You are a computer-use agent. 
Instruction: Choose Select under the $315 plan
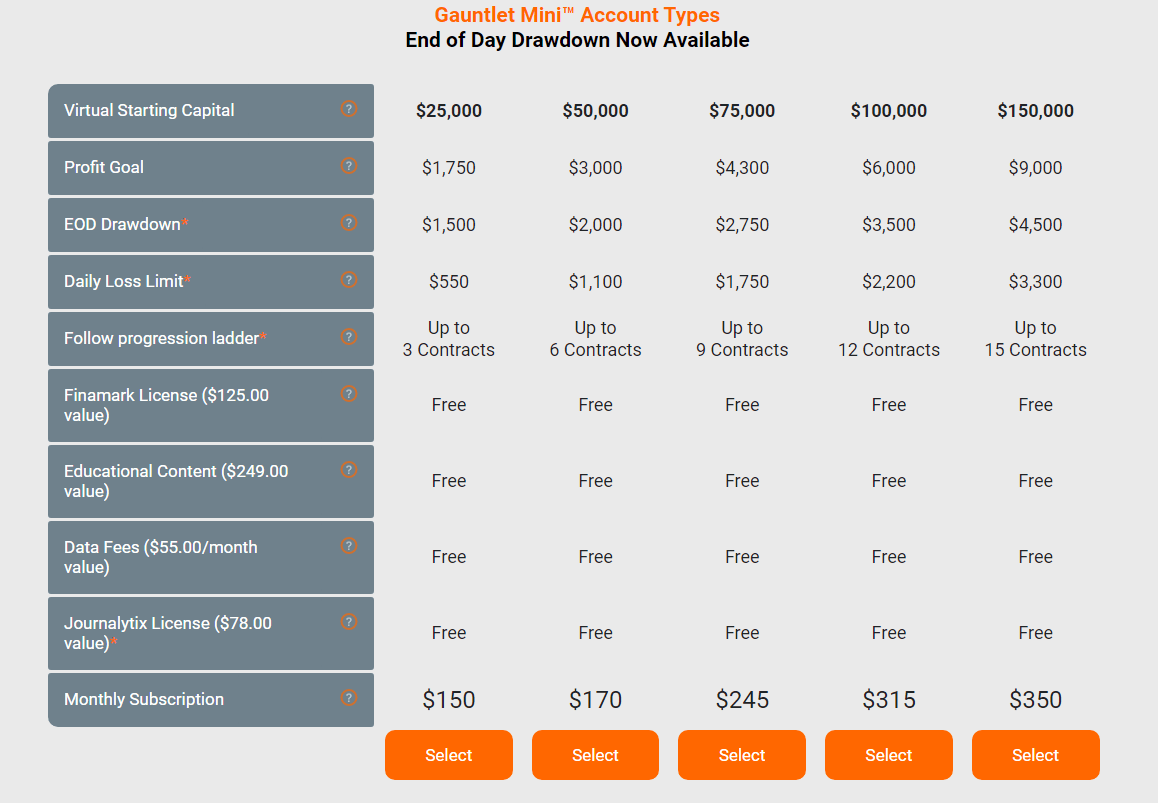point(888,755)
